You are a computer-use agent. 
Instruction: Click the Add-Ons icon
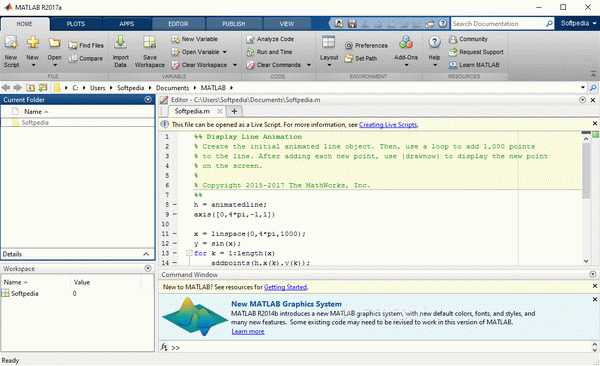pos(406,42)
